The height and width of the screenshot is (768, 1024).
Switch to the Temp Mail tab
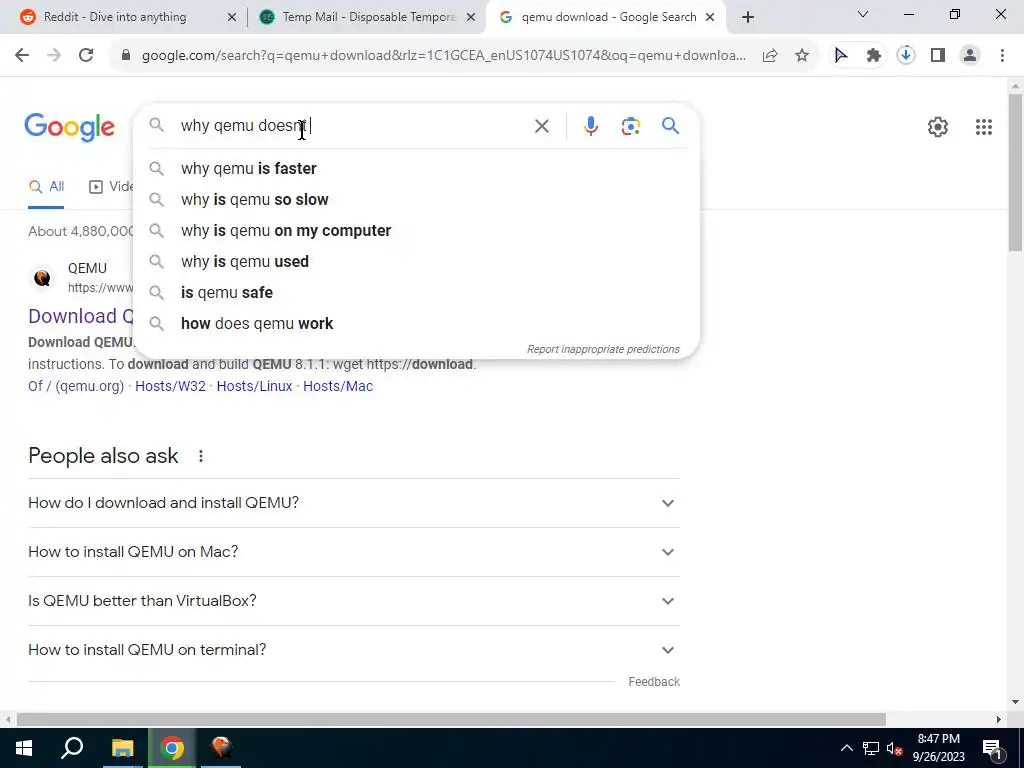[368, 17]
